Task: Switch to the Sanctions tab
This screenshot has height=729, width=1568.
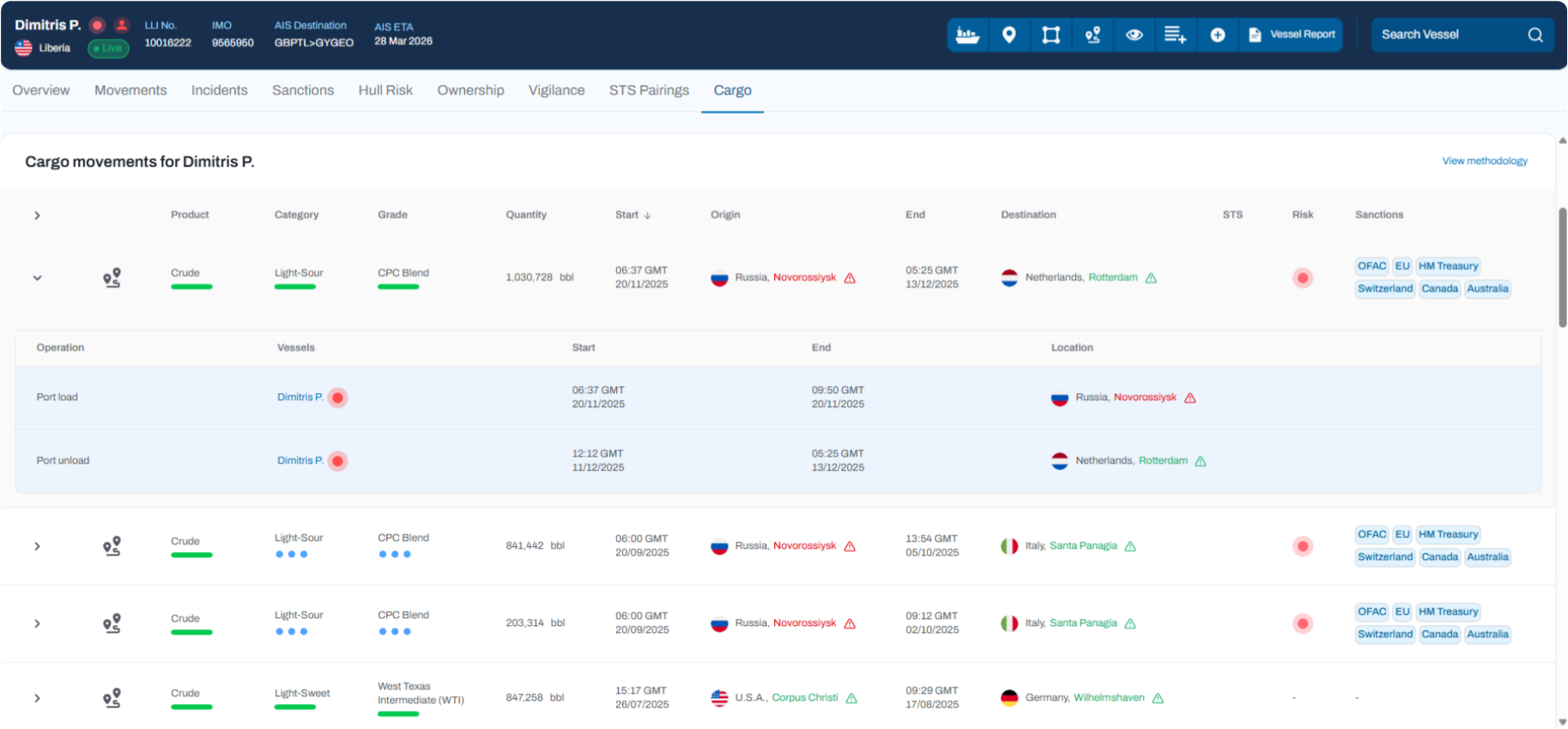Action: point(302,90)
